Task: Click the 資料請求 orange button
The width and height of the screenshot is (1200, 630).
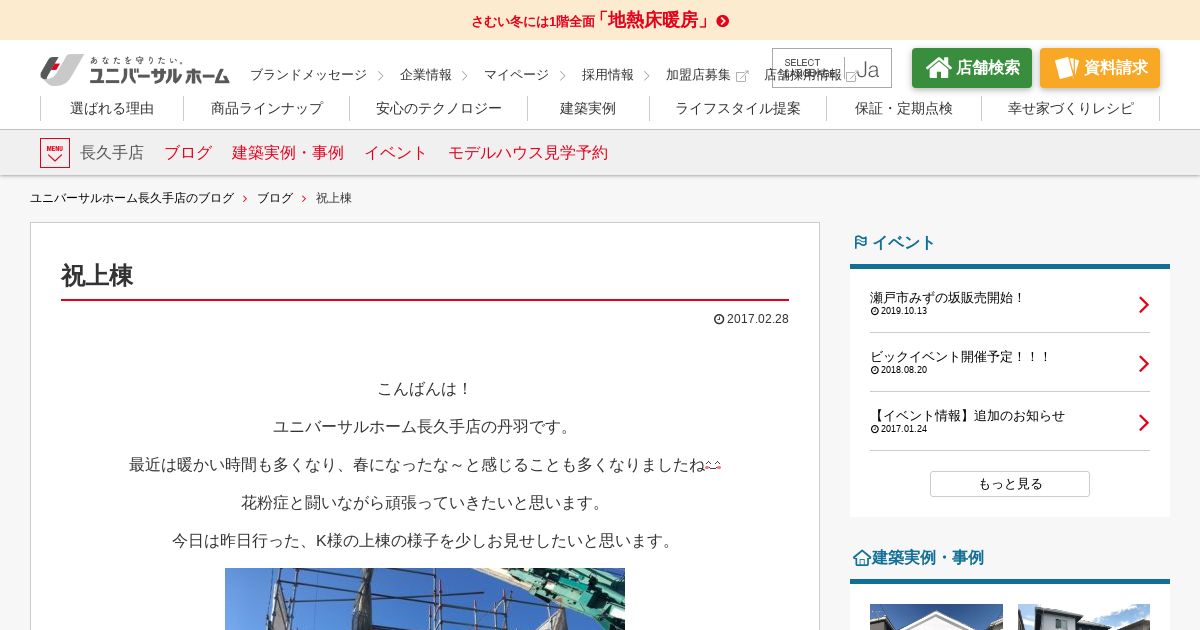Action: pyautogui.click(x=1100, y=68)
